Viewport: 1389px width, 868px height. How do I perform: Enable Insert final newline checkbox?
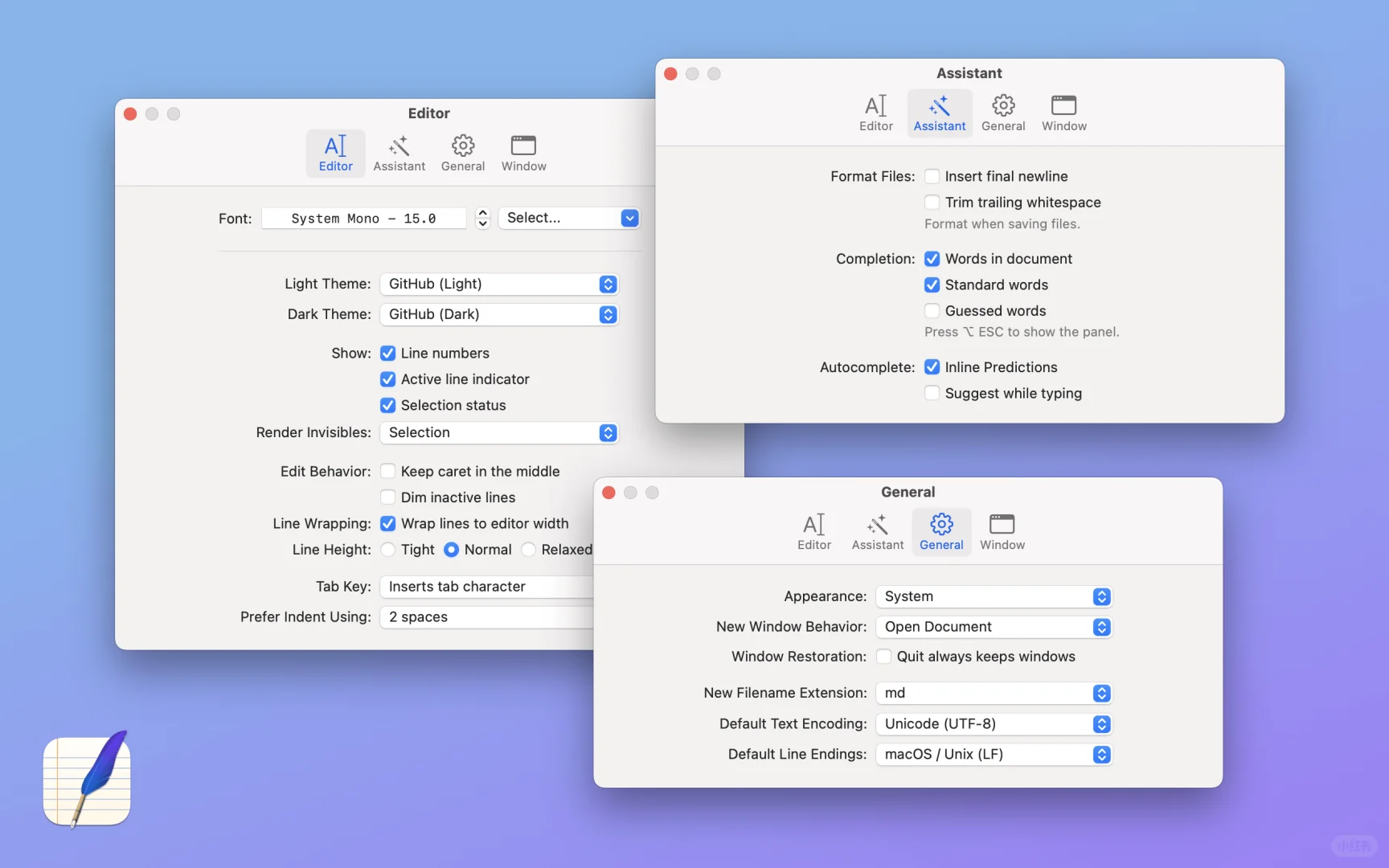(x=932, y=176)
